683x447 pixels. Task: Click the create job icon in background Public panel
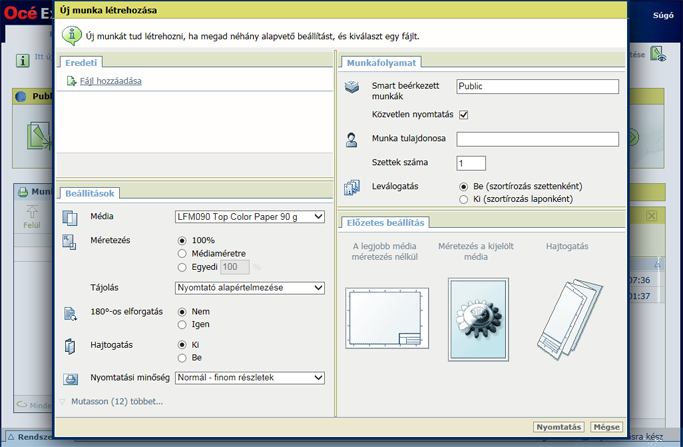39,136
